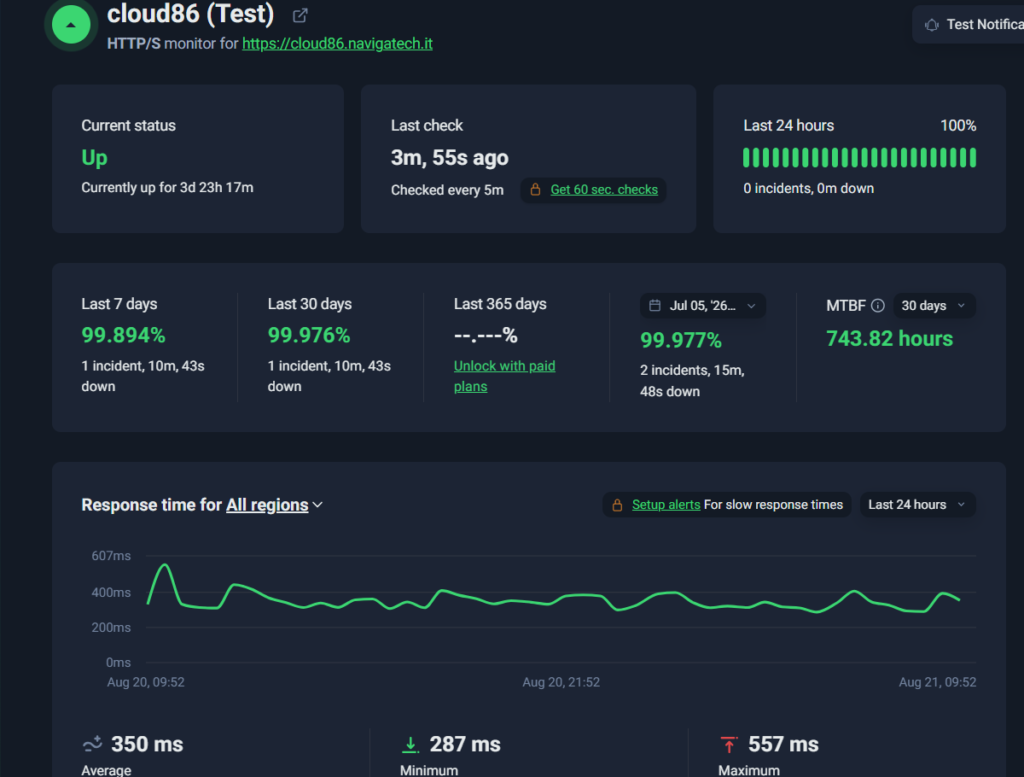This screenshot has height=777, width=1024.
Task: Click the calendar icon in date range picker
Action: [655, 306]
